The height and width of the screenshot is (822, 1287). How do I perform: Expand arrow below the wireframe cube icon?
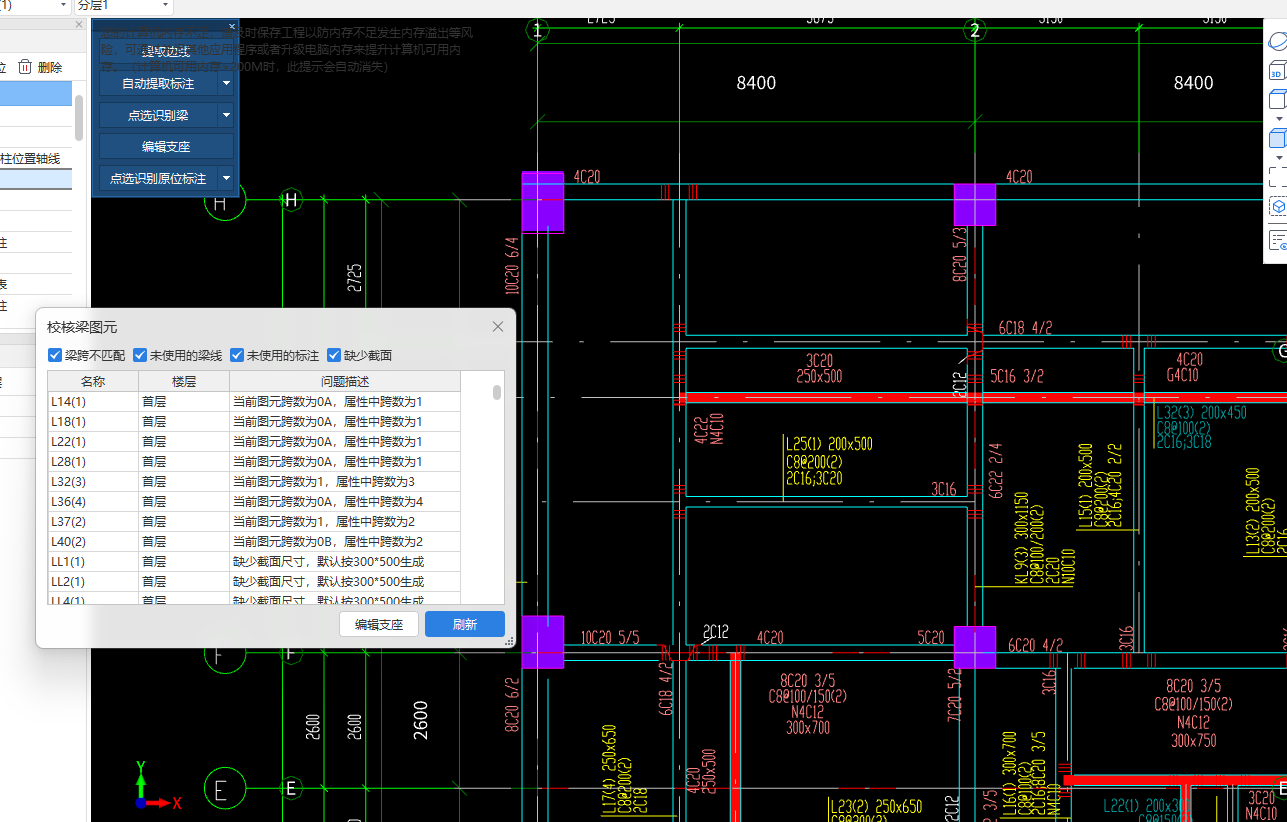point(1278,119)
